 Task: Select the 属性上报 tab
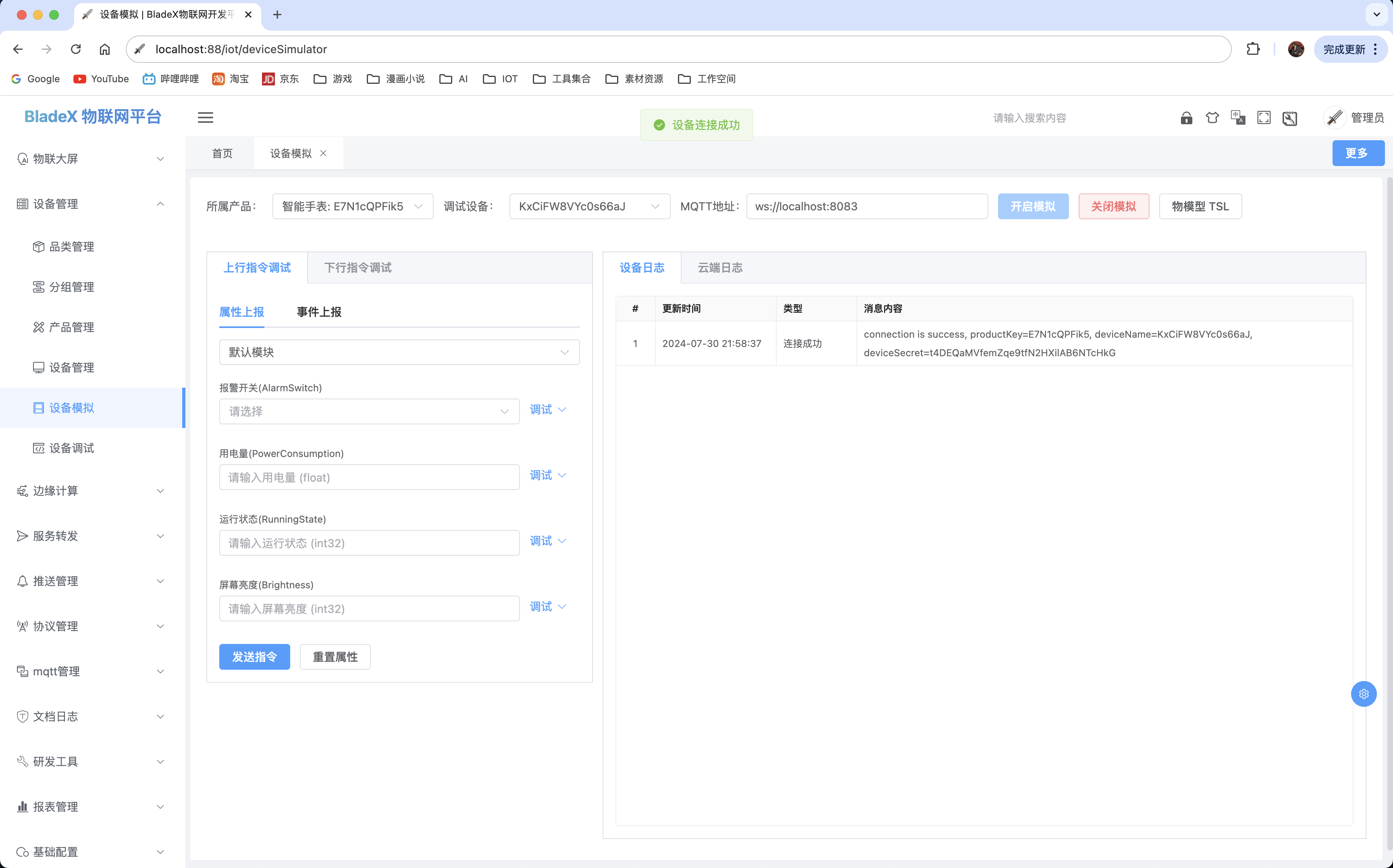click(x=242, y=312)
